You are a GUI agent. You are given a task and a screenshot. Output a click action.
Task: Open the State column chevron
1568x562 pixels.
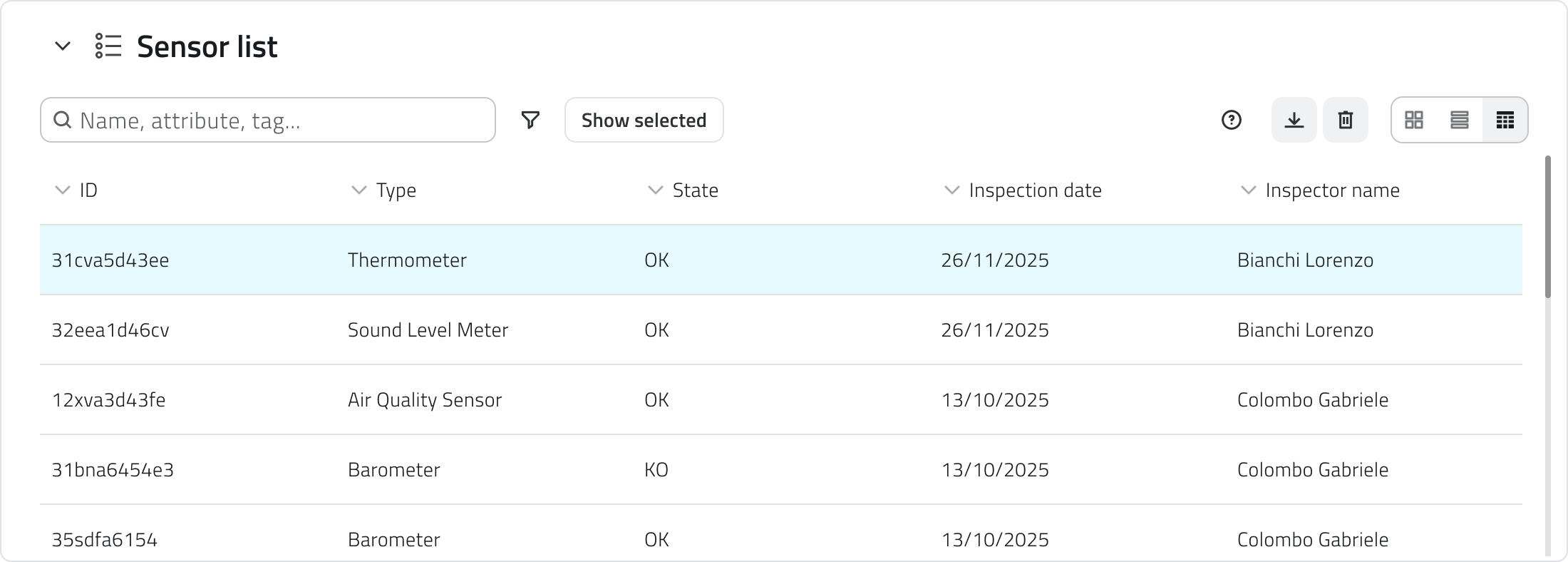pyautogui.click(x=655, y=190)
